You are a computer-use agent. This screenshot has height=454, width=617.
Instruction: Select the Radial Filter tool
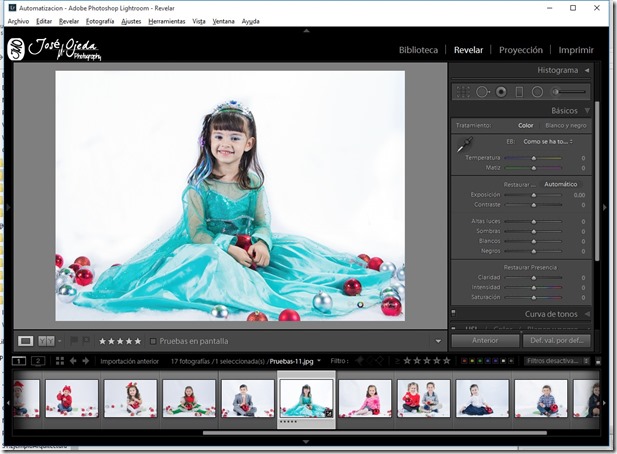(x=537, y=92)
